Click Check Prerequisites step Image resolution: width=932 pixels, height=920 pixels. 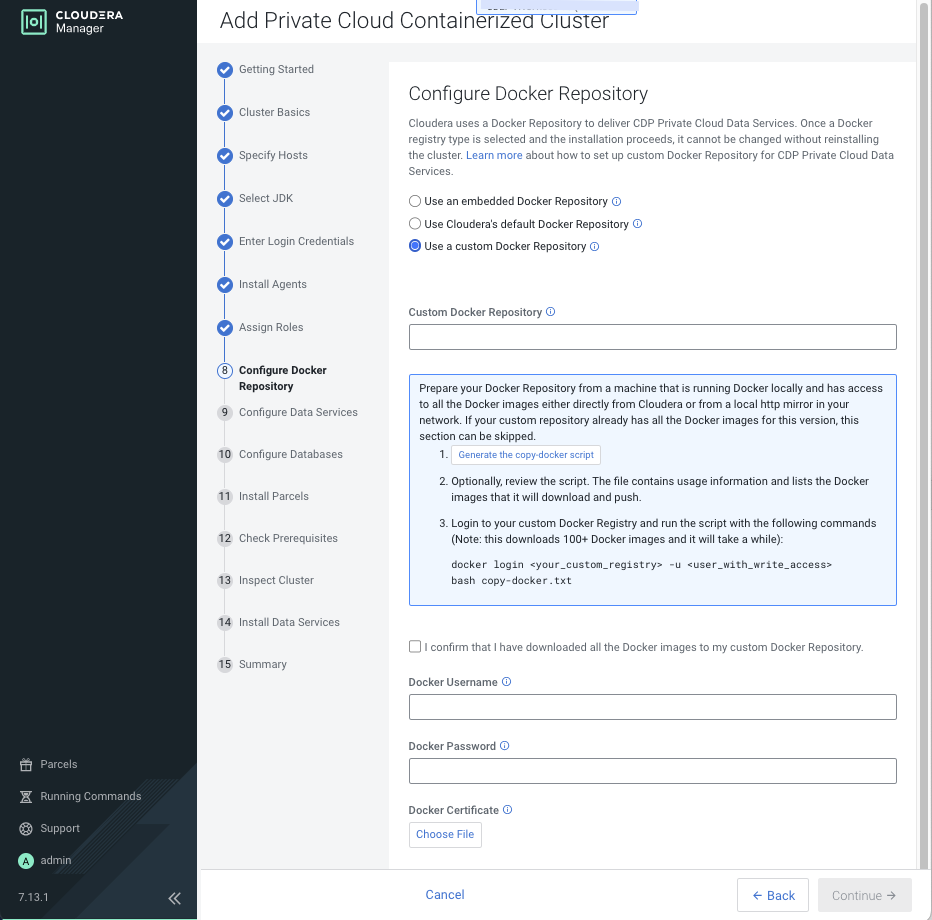tap(288, 538)
